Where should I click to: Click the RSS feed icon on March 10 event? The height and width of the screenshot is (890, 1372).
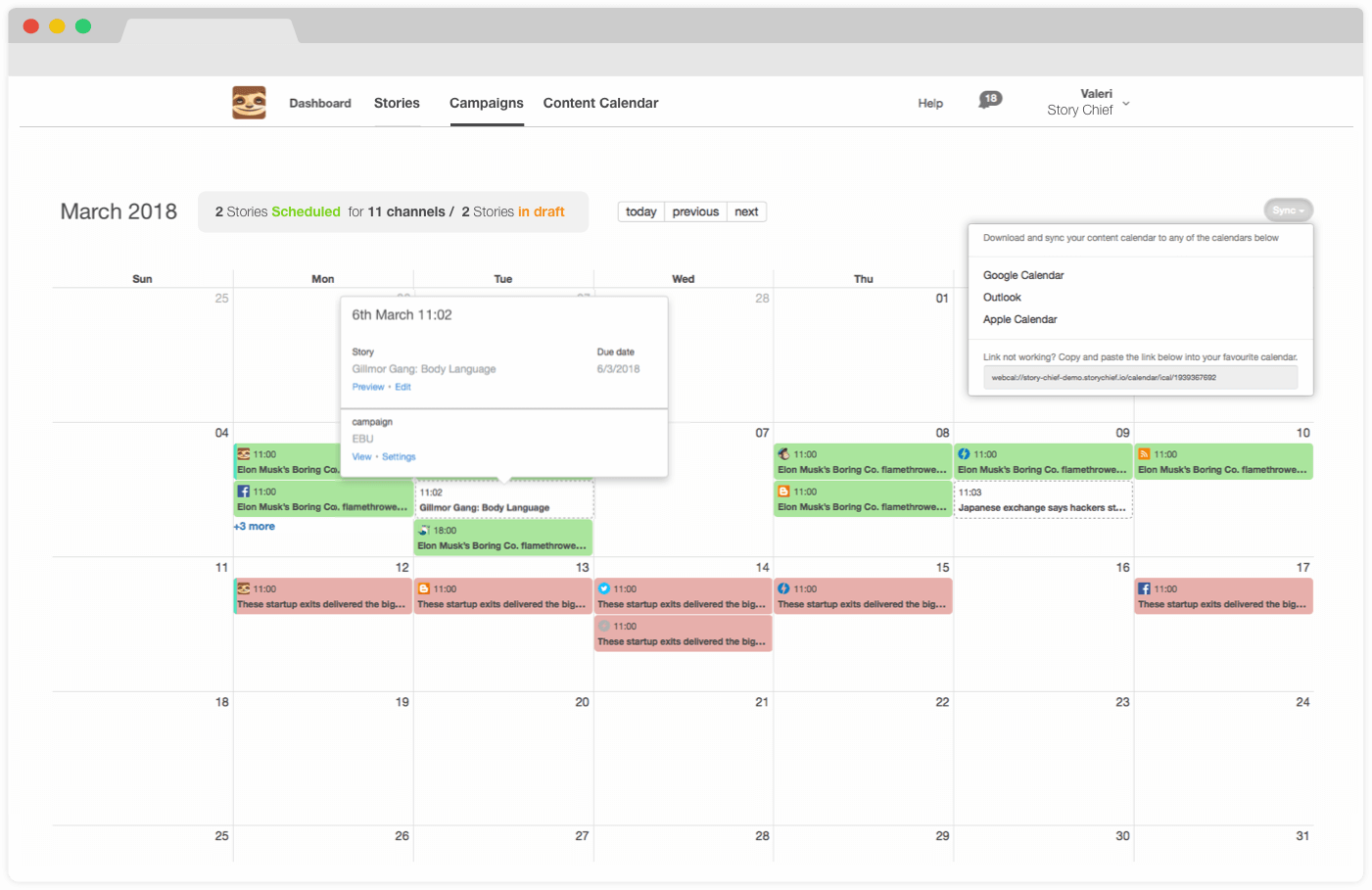[x=1145, y=453]
